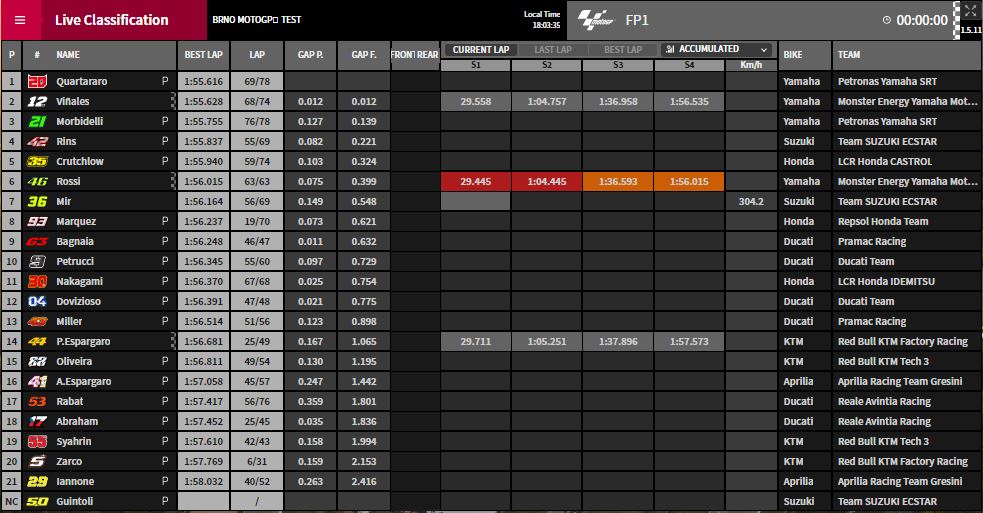Click the FRONT REAR column header
This screenshot has width=983, height=513.
coord(414,55)
